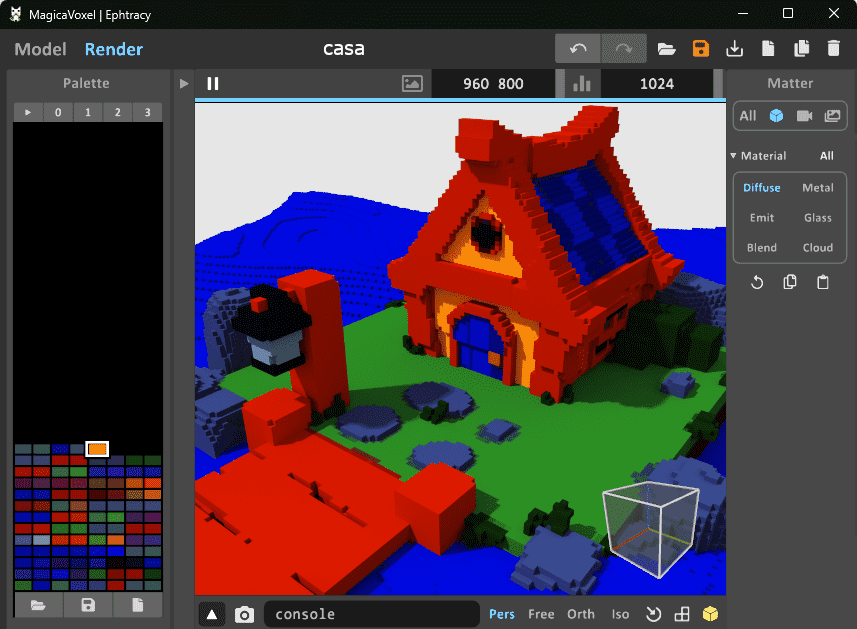Pause the rendering
Image resolution: width=857 pixels, height=629 pixels.
213,84
